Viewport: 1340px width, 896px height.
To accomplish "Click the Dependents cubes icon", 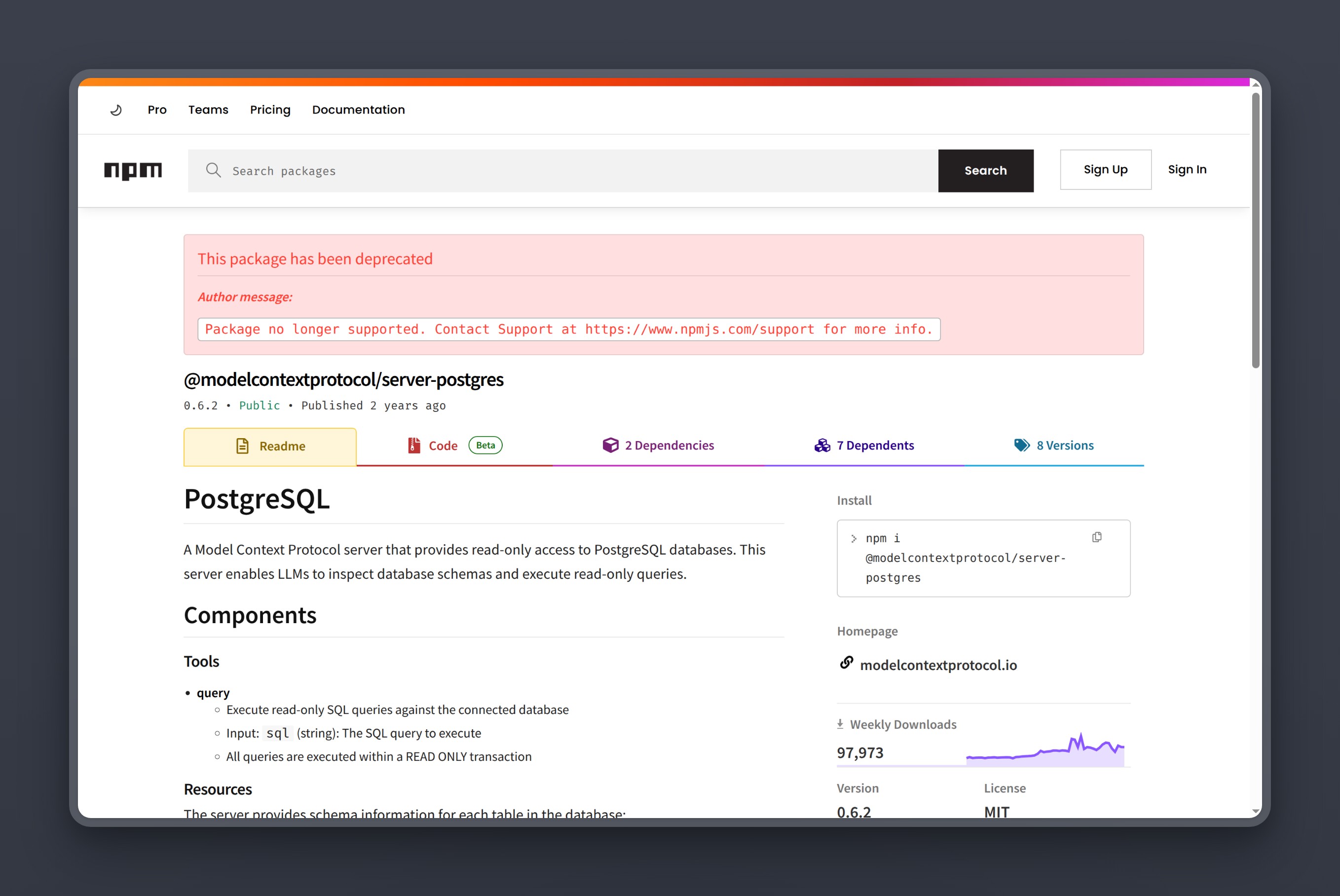I will coord(822,445).
